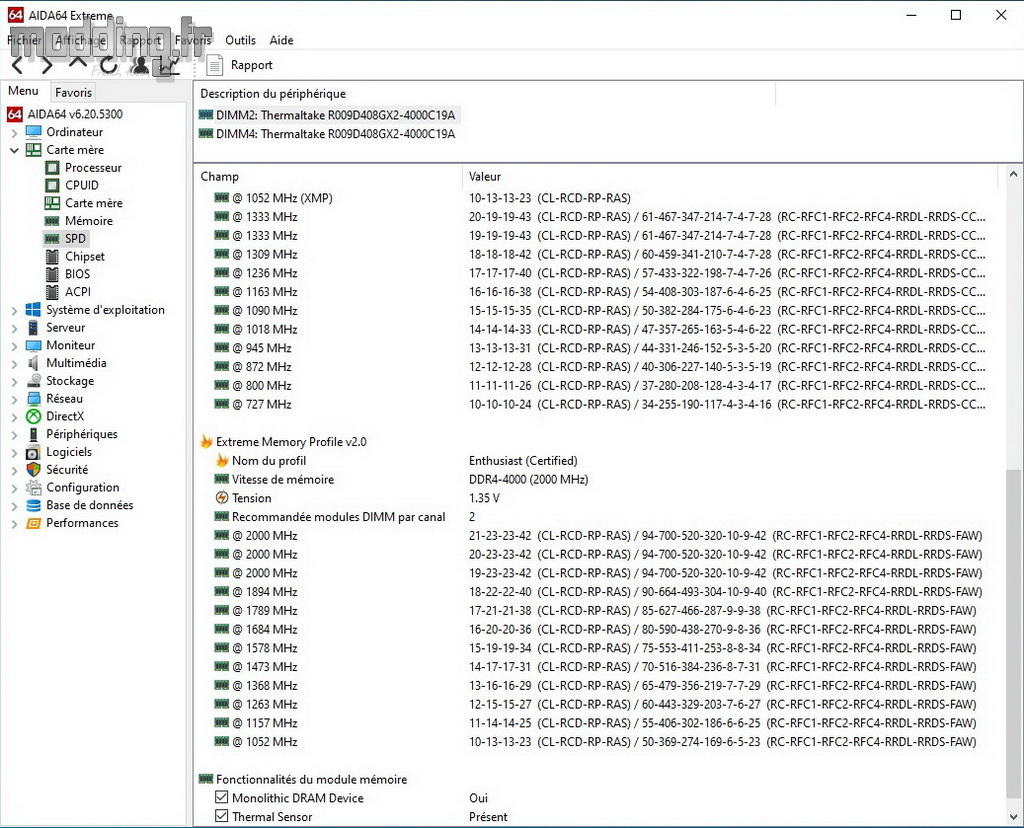Expand the Système d'exploitation node
Viewport: 1024px width, 828px height.
click(14, 311)
